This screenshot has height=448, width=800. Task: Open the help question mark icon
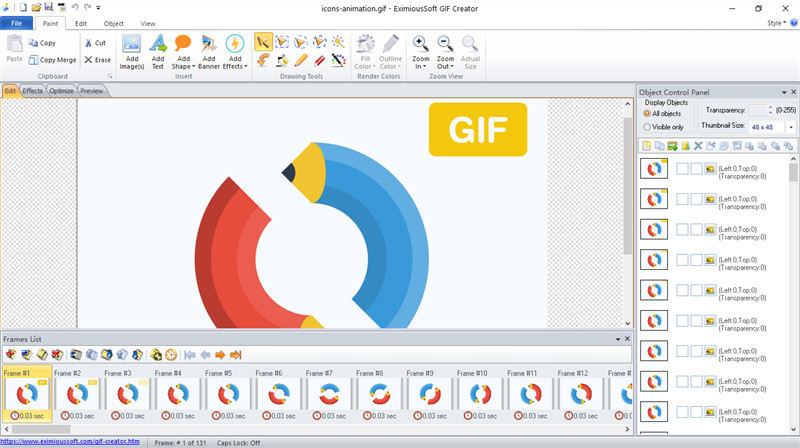click(794, 23)
